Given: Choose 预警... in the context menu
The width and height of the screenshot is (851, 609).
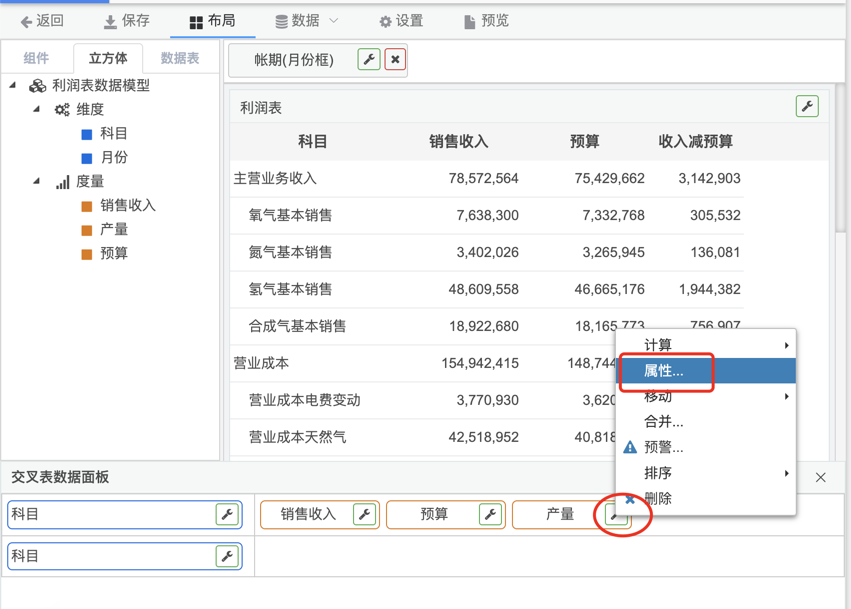Looking at the screenshot, I should tap(664, 447).
